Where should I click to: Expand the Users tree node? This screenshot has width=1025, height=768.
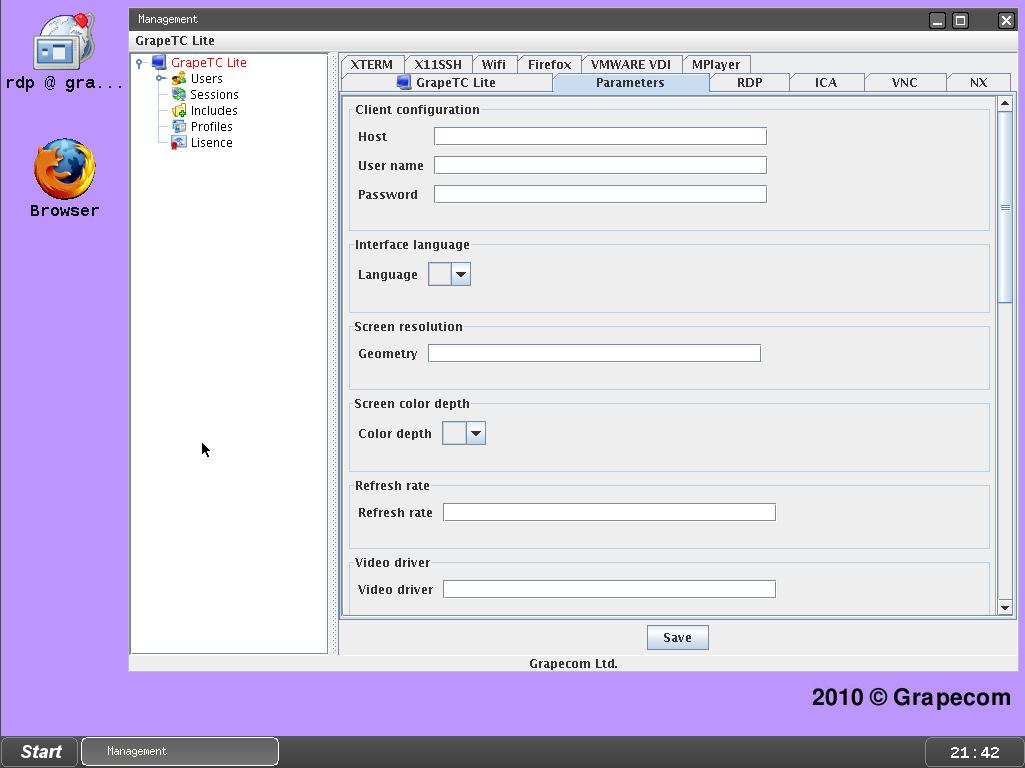tap(160, 78)
